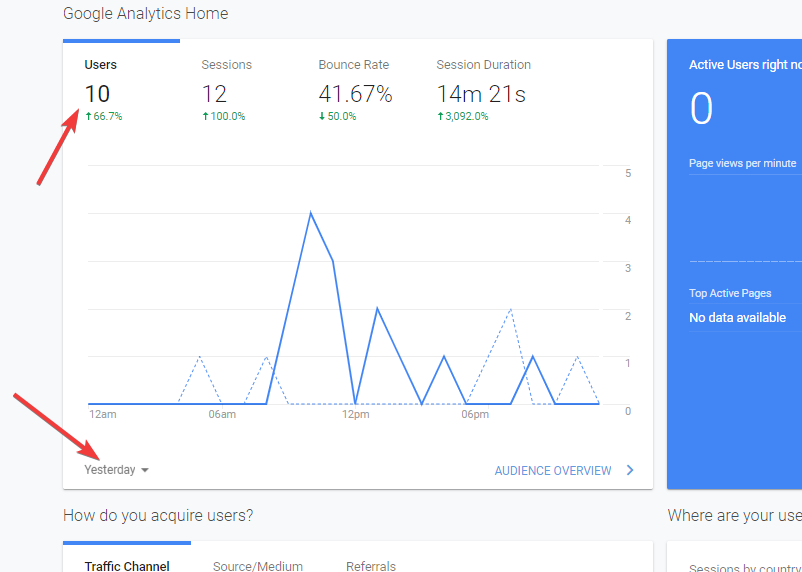
Task: Select the Traffic Channel tab
Action: [x=127, y=566]
